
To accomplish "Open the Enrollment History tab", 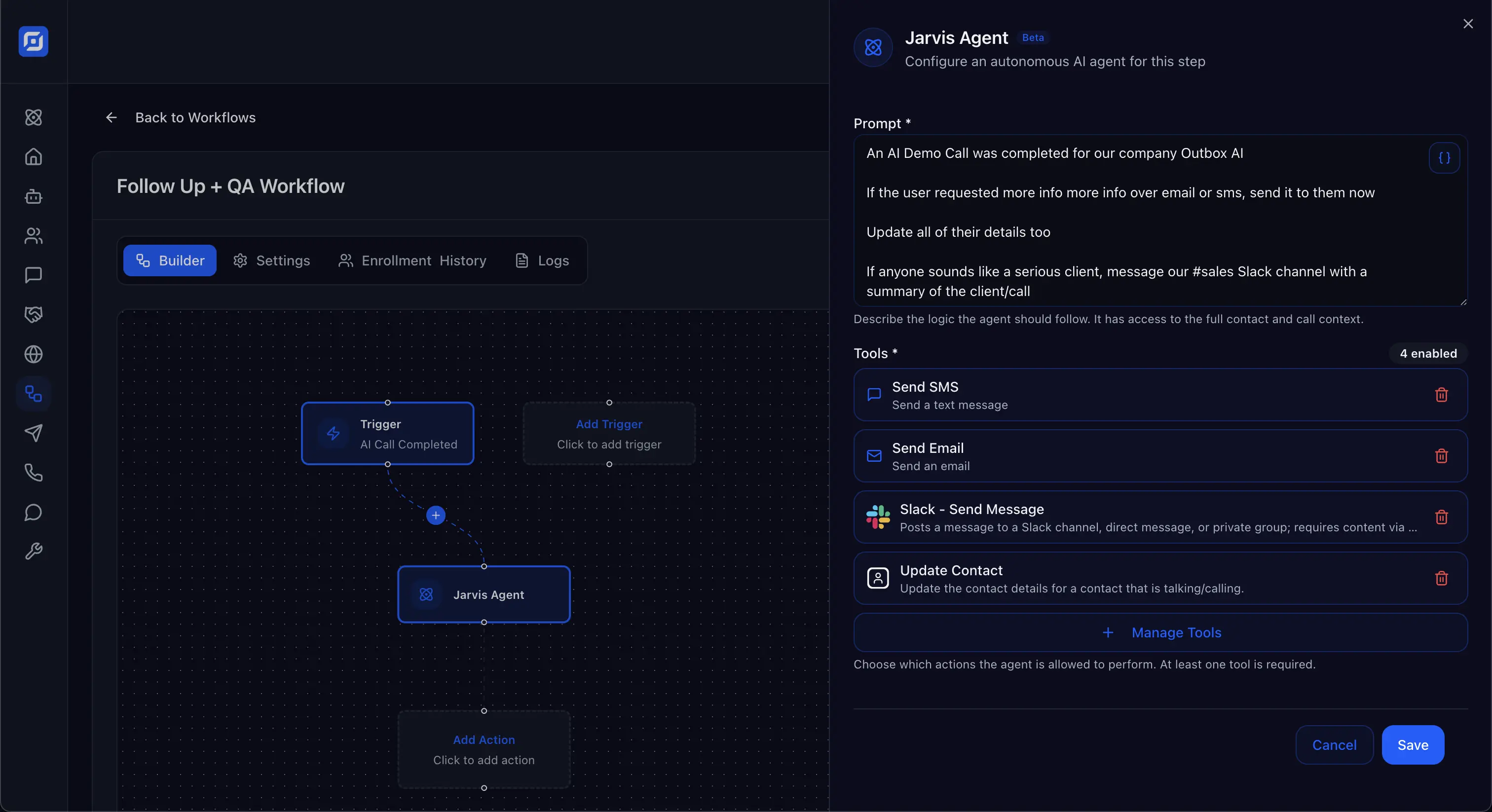I will (412, 260).
